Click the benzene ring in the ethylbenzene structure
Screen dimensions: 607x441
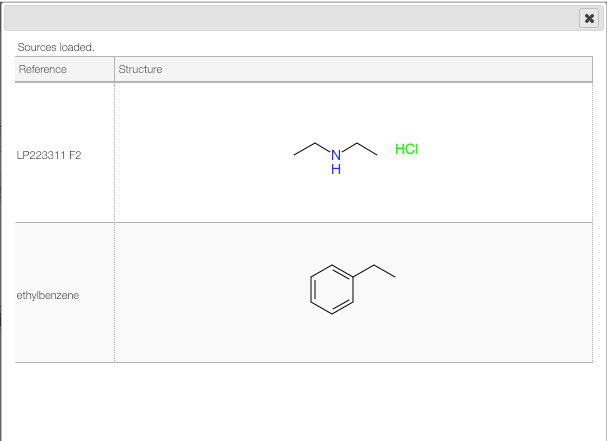pos(332,289)
